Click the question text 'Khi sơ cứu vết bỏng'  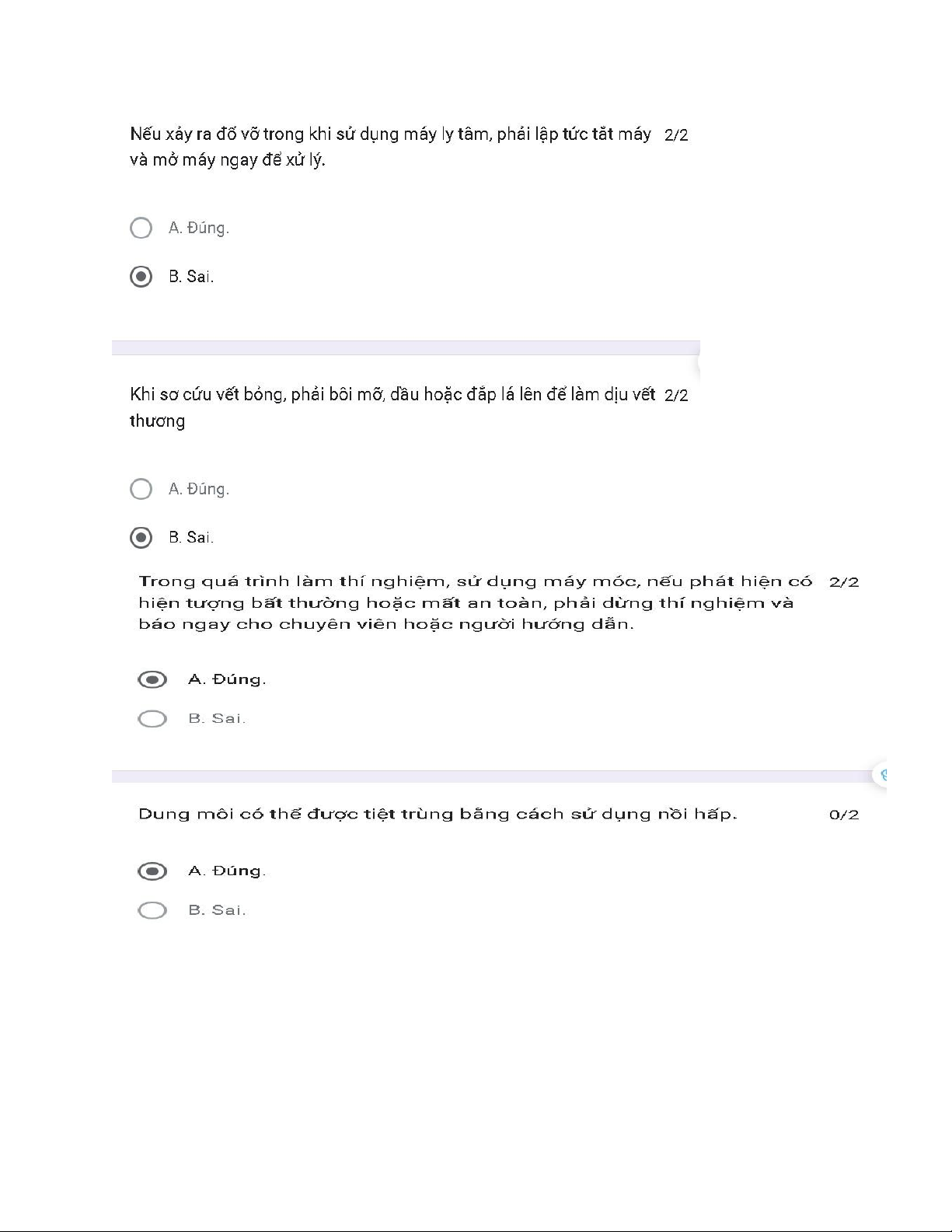pyautogui.click(x=392, y=407)
